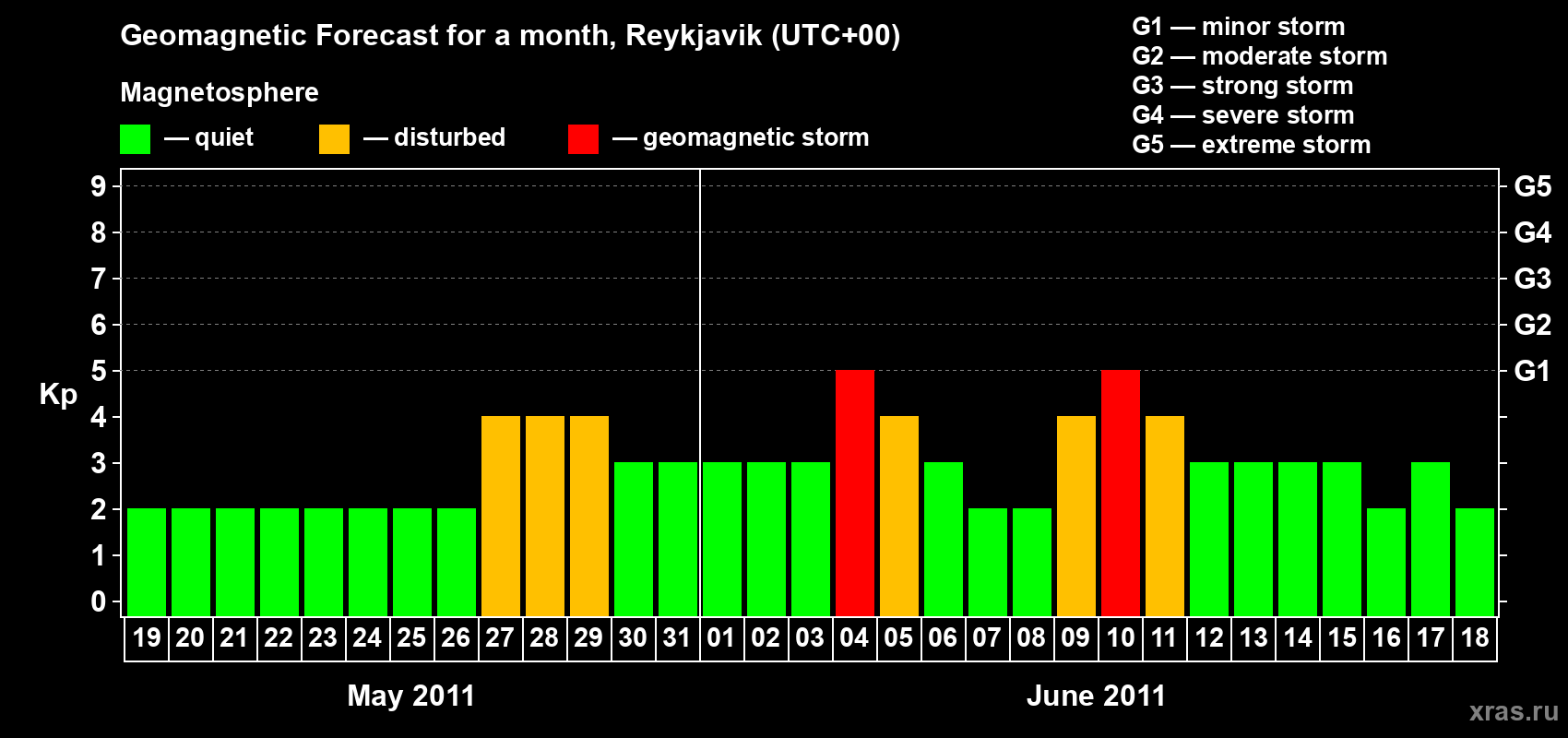Screen dimensions: 1568x738
Task: Select the orange bar for May 27
Action: [x=501, y=516]
